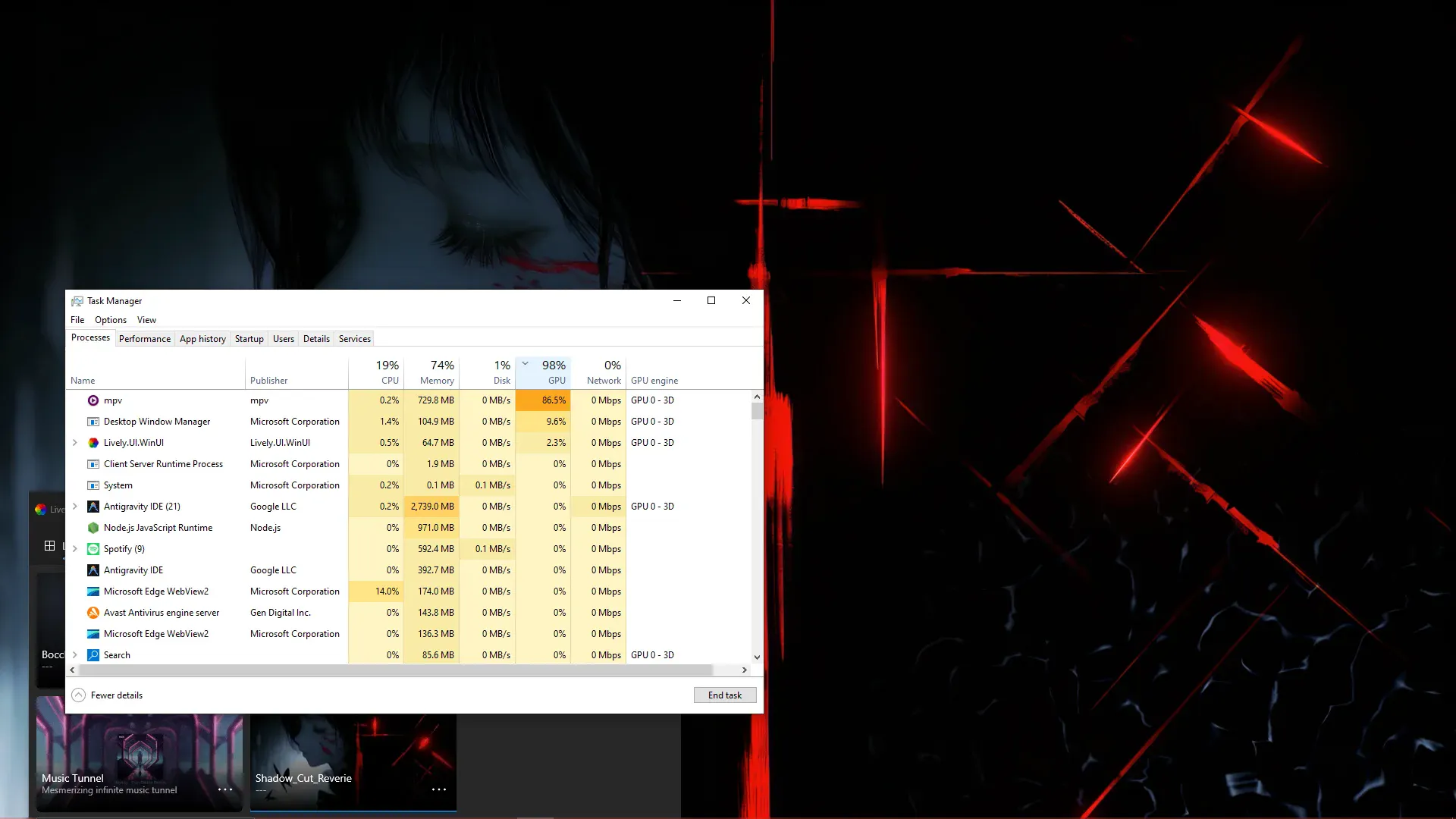Select the mpv process icon
Viewport: 1456px width, 819px height.
[93, 400]
